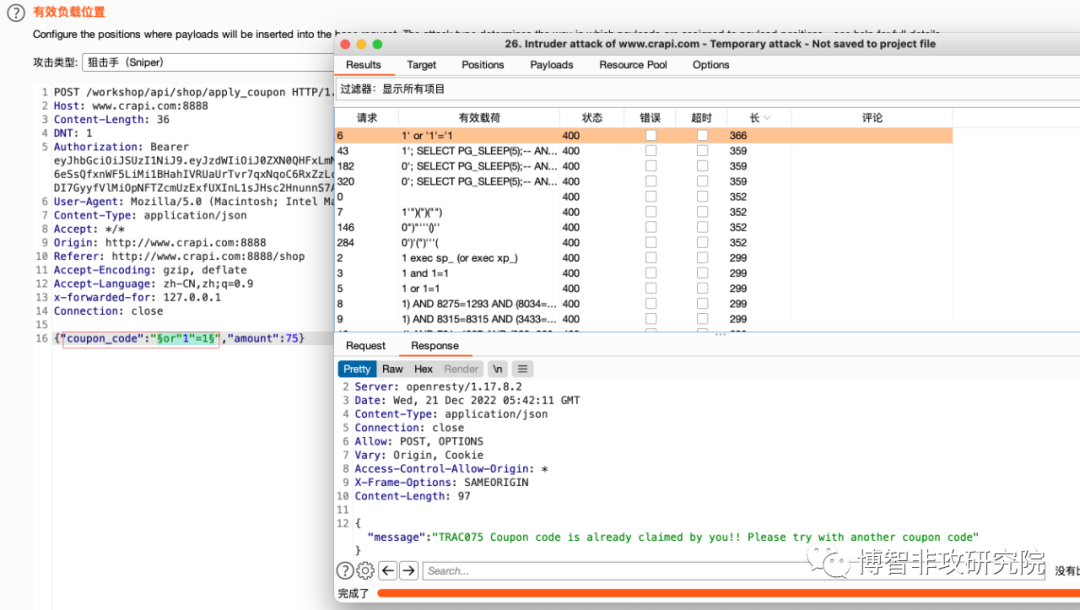Open help for payload positions section

click(15, 12)
